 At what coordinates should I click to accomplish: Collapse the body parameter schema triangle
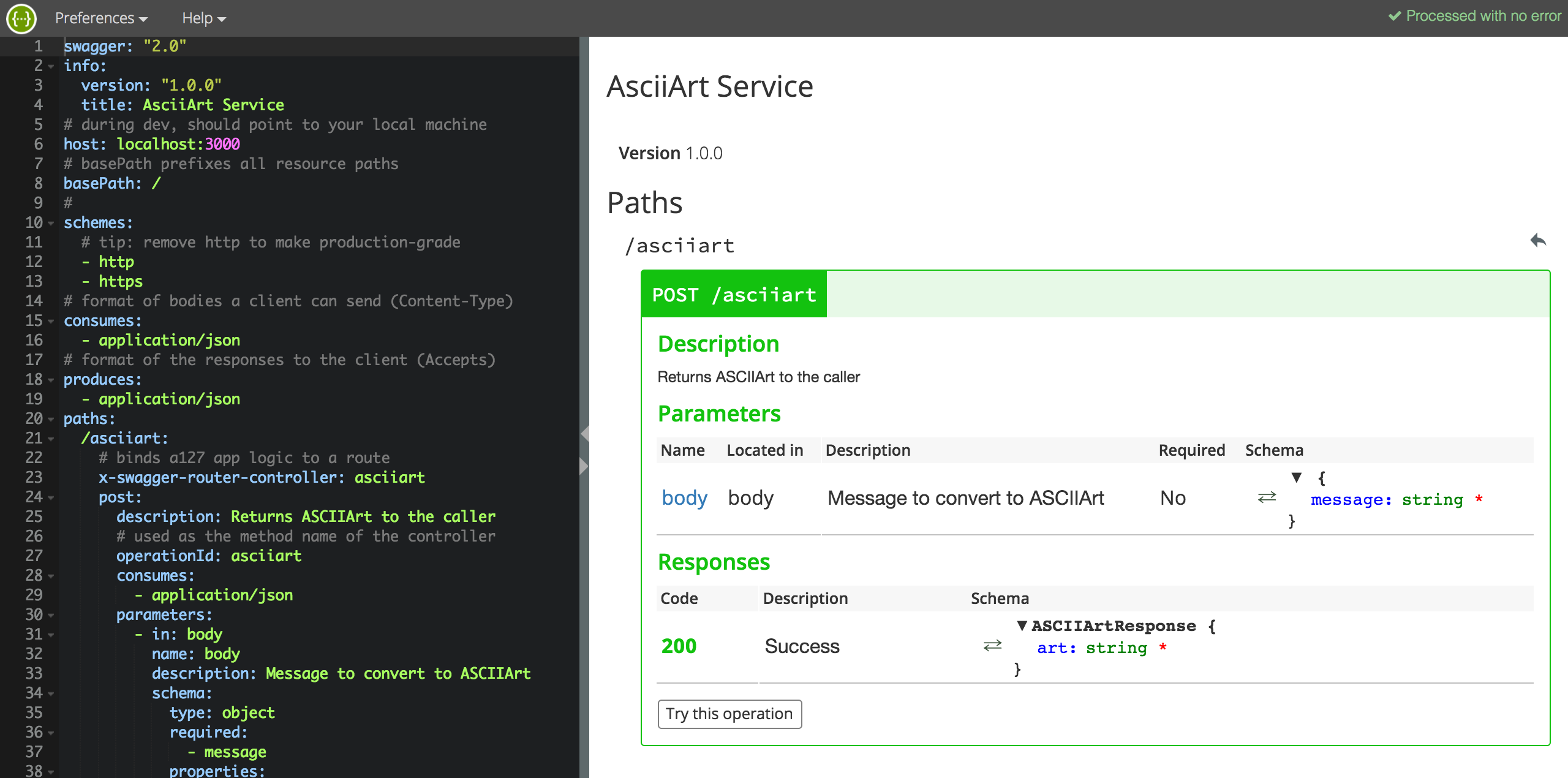pyautogui.click(x=1295, y=477)
